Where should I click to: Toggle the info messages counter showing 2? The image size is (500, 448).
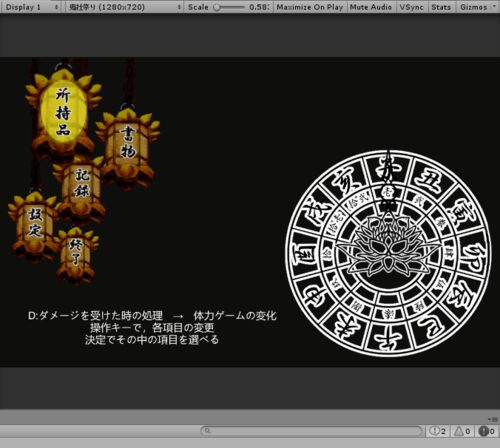(437, 431)
